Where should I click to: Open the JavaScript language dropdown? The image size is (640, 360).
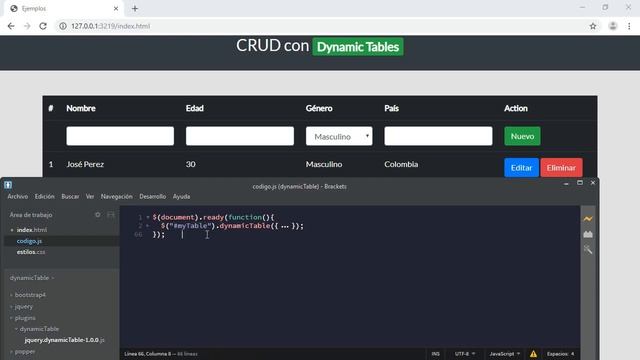click(x=504, y=354)
